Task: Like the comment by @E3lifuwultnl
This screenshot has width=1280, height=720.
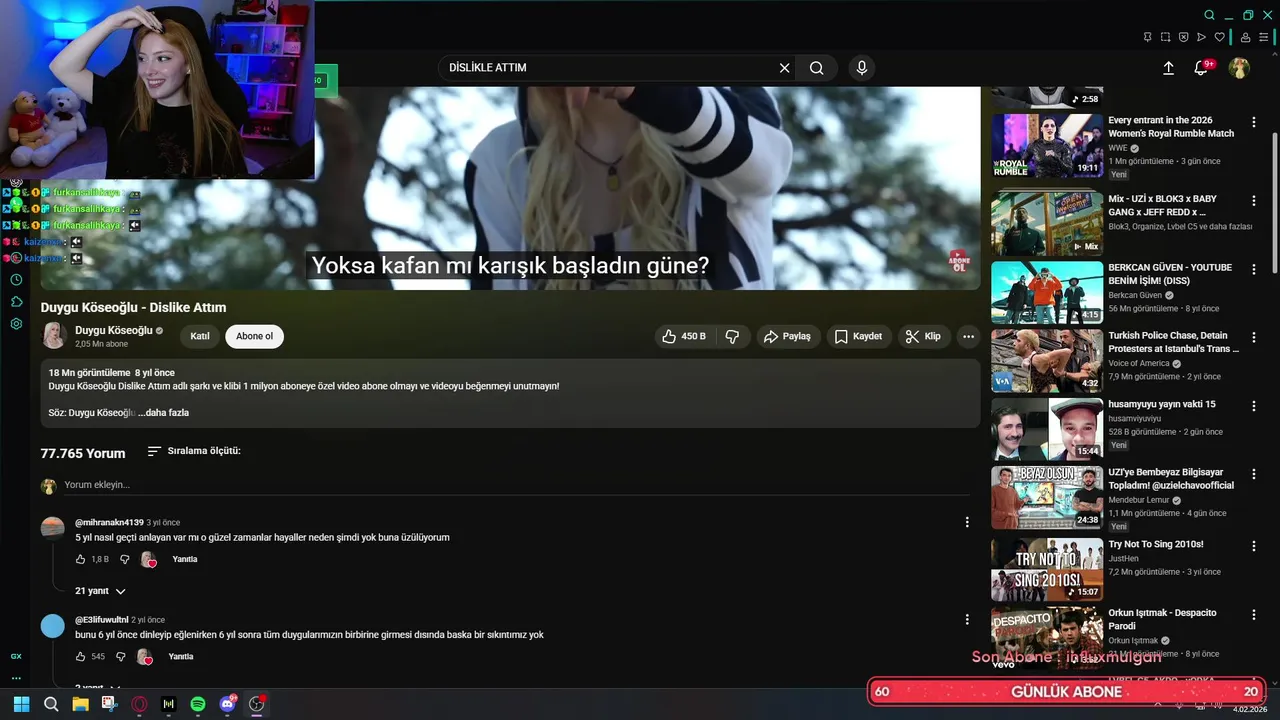Action: [81, 657]
